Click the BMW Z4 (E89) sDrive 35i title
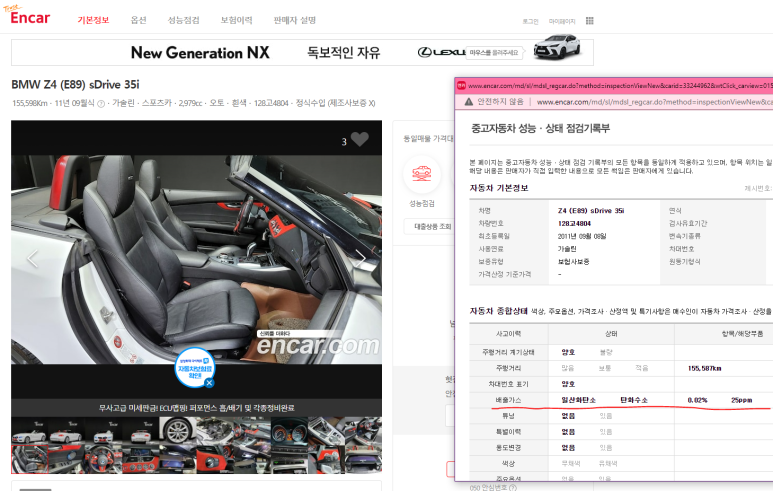The image size is (773, 491). 75,84
